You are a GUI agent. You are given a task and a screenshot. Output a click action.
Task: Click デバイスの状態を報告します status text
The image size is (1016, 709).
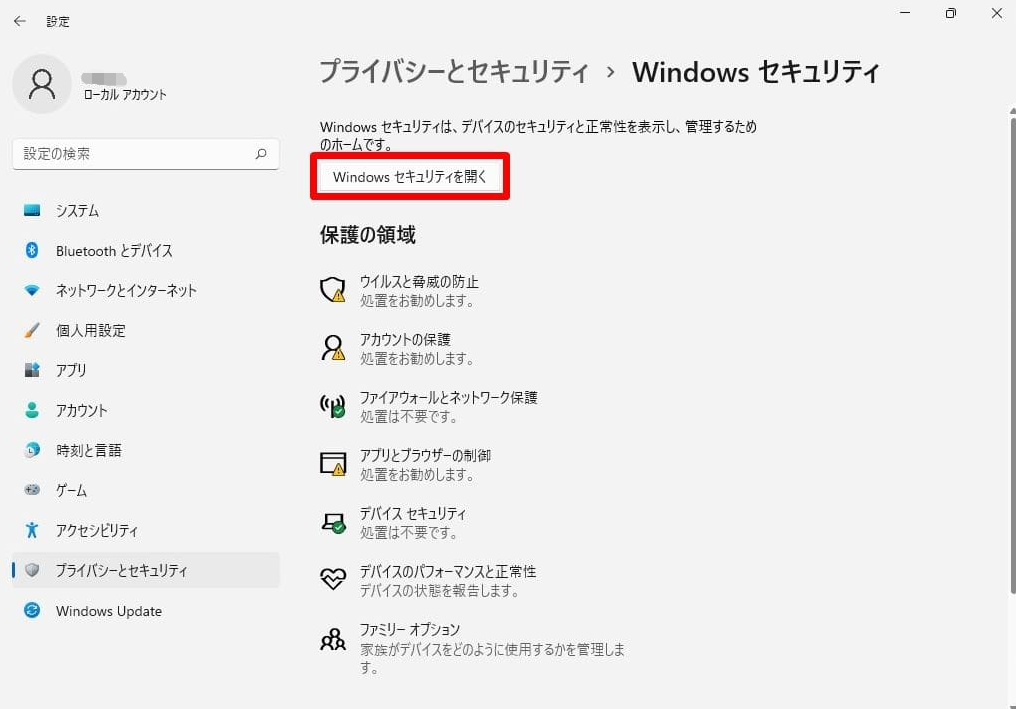click(439, 591)
